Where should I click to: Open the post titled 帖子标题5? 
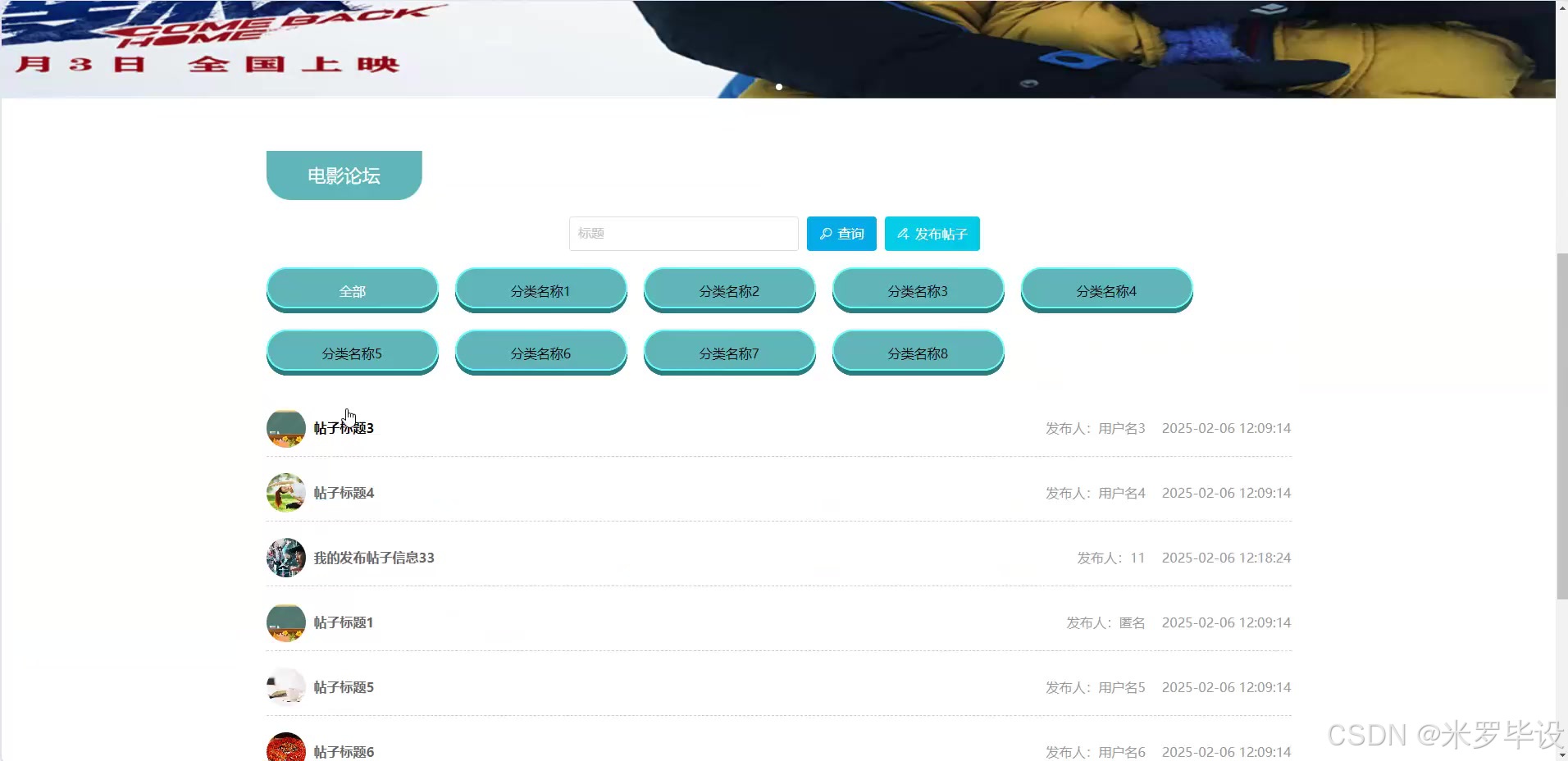(x=344, y=687)
